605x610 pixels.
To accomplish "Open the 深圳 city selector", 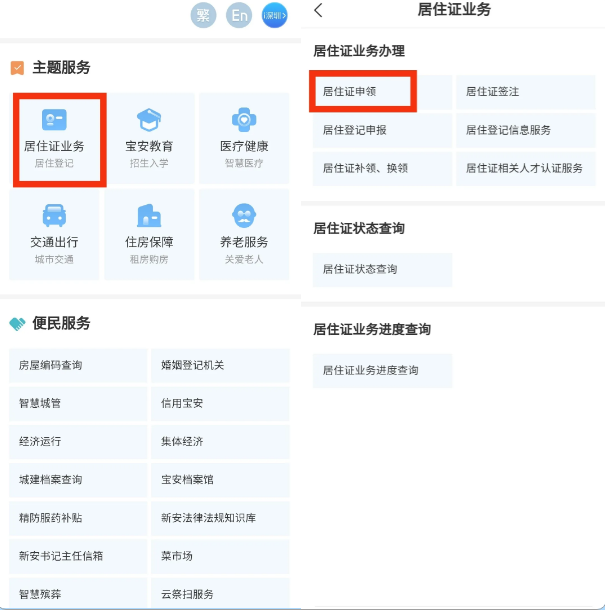I will pos(274,15).
